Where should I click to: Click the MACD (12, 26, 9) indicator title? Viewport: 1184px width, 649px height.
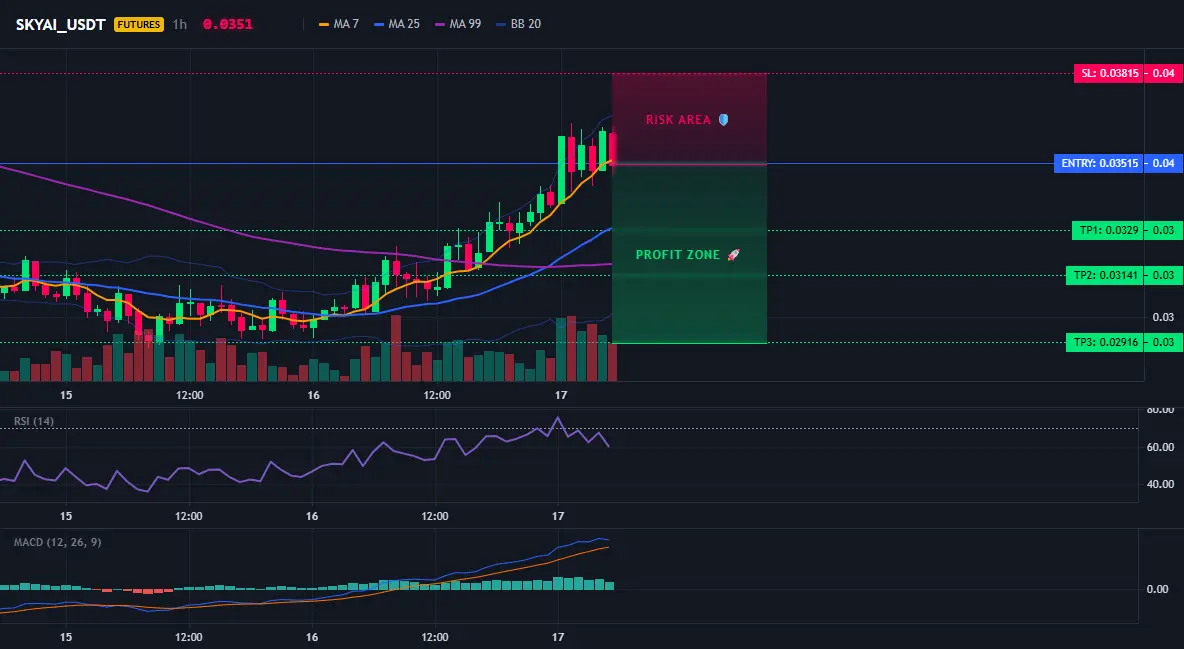click(x=57, y=542)
